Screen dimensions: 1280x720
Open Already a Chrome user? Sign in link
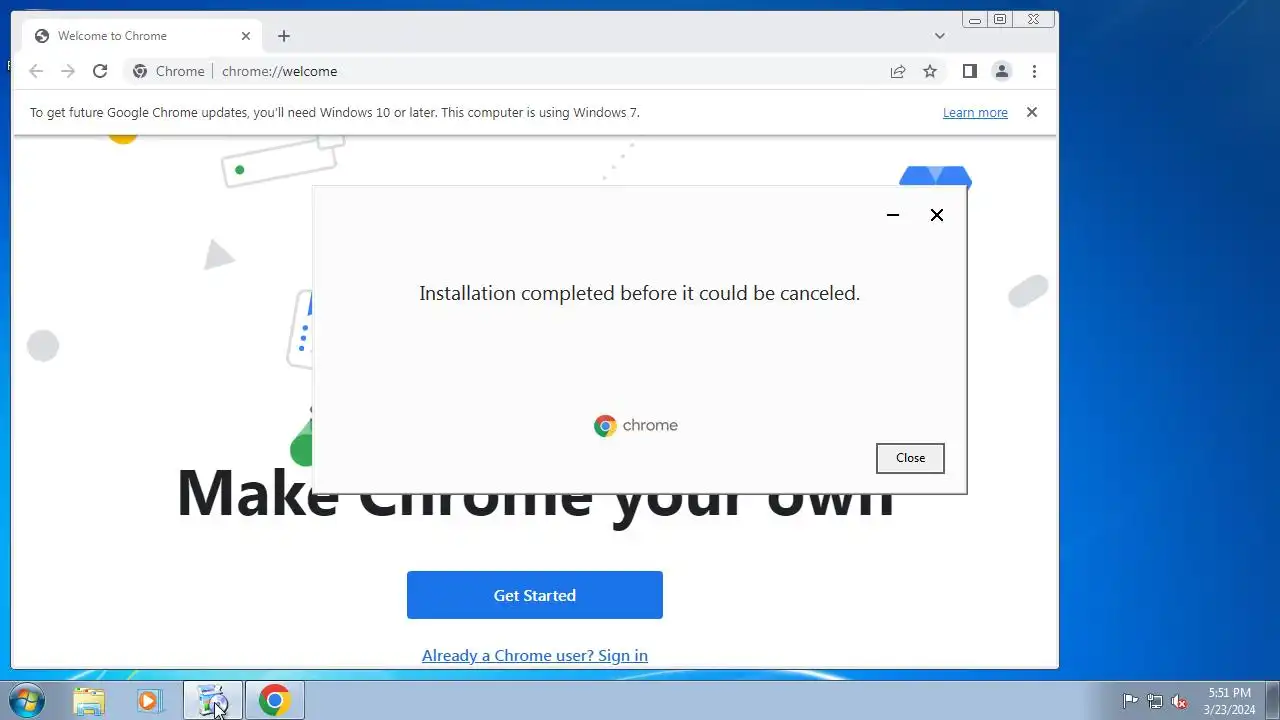(535, 656)
